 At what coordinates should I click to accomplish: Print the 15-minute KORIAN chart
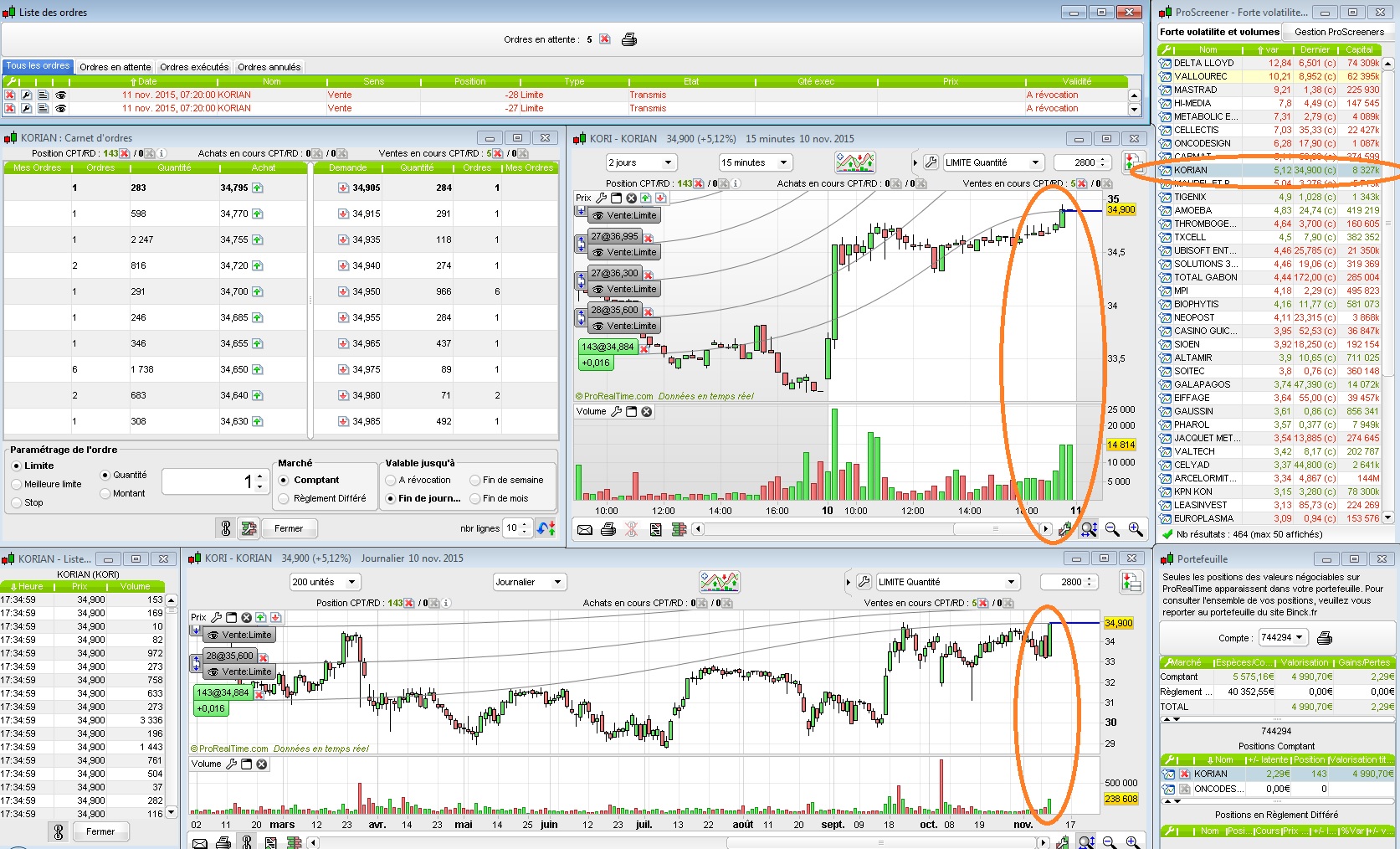pos(608,529)
